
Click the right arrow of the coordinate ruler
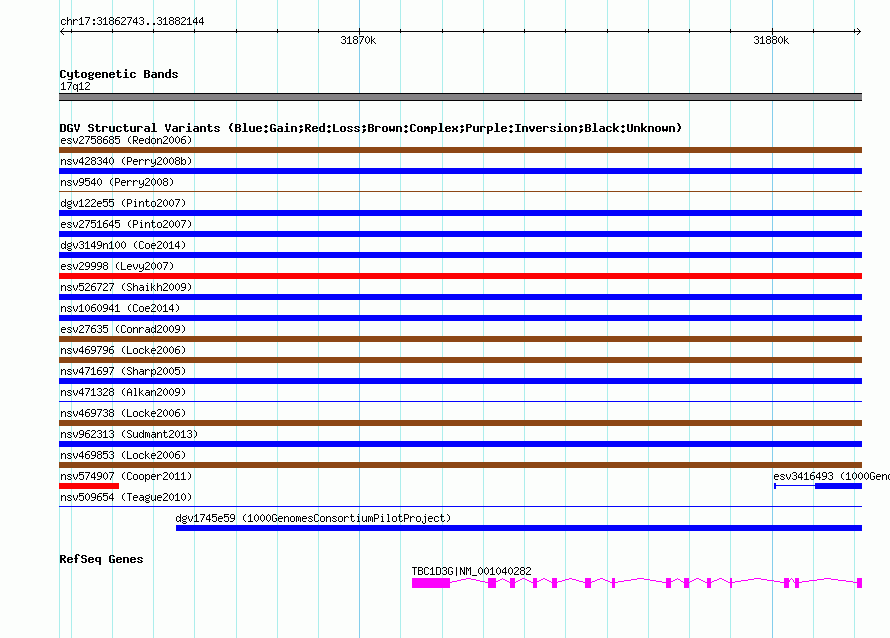coord(858,31)
